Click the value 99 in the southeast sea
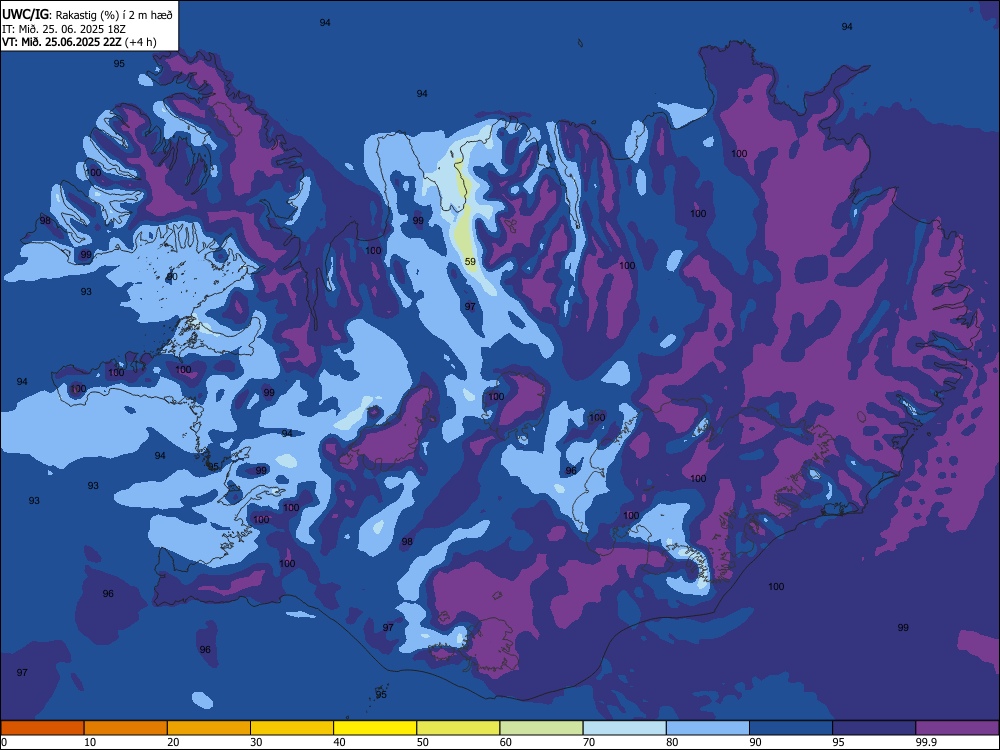The width and height of the screenshot is (1000, 750). [903, 628]
